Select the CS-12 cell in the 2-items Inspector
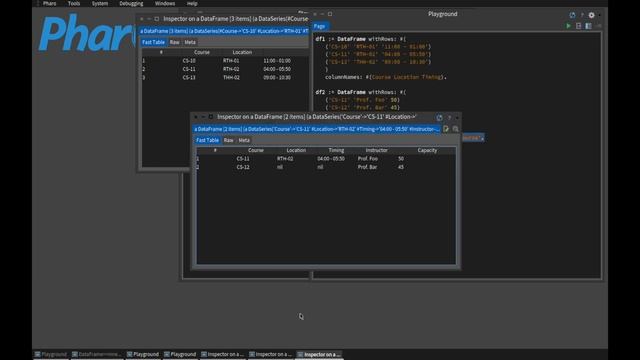Viewport: 640px width, 360px height. [x=243, y=167]
